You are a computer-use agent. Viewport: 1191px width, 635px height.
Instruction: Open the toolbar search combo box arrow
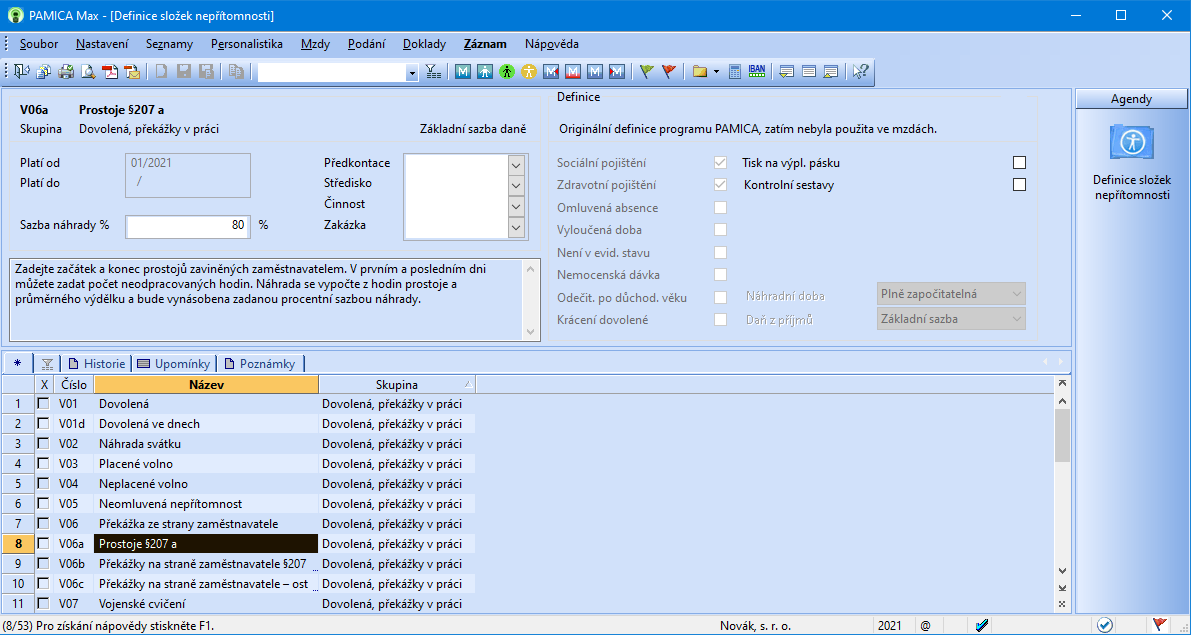(x=412, y=72)
